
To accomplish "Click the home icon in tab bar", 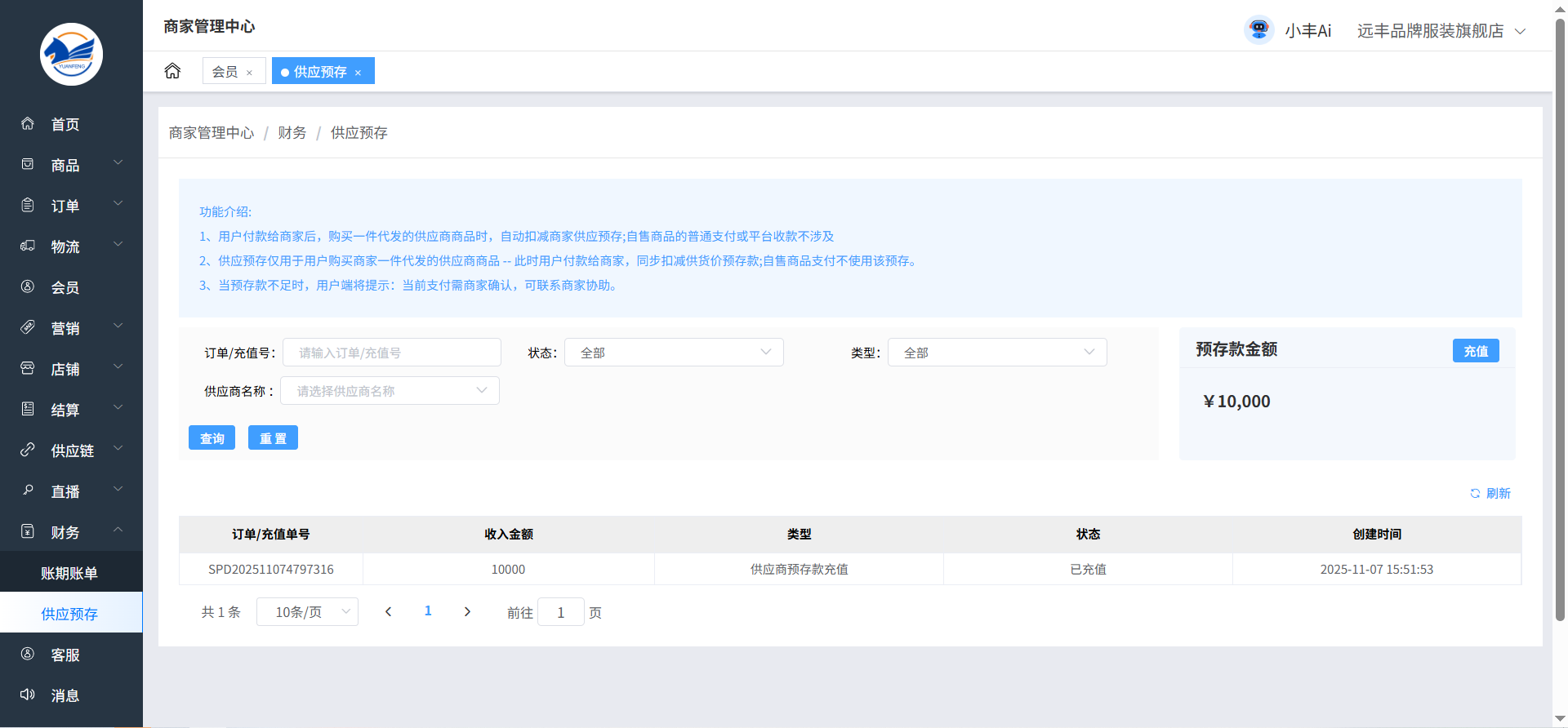I will tap(172, 71).
